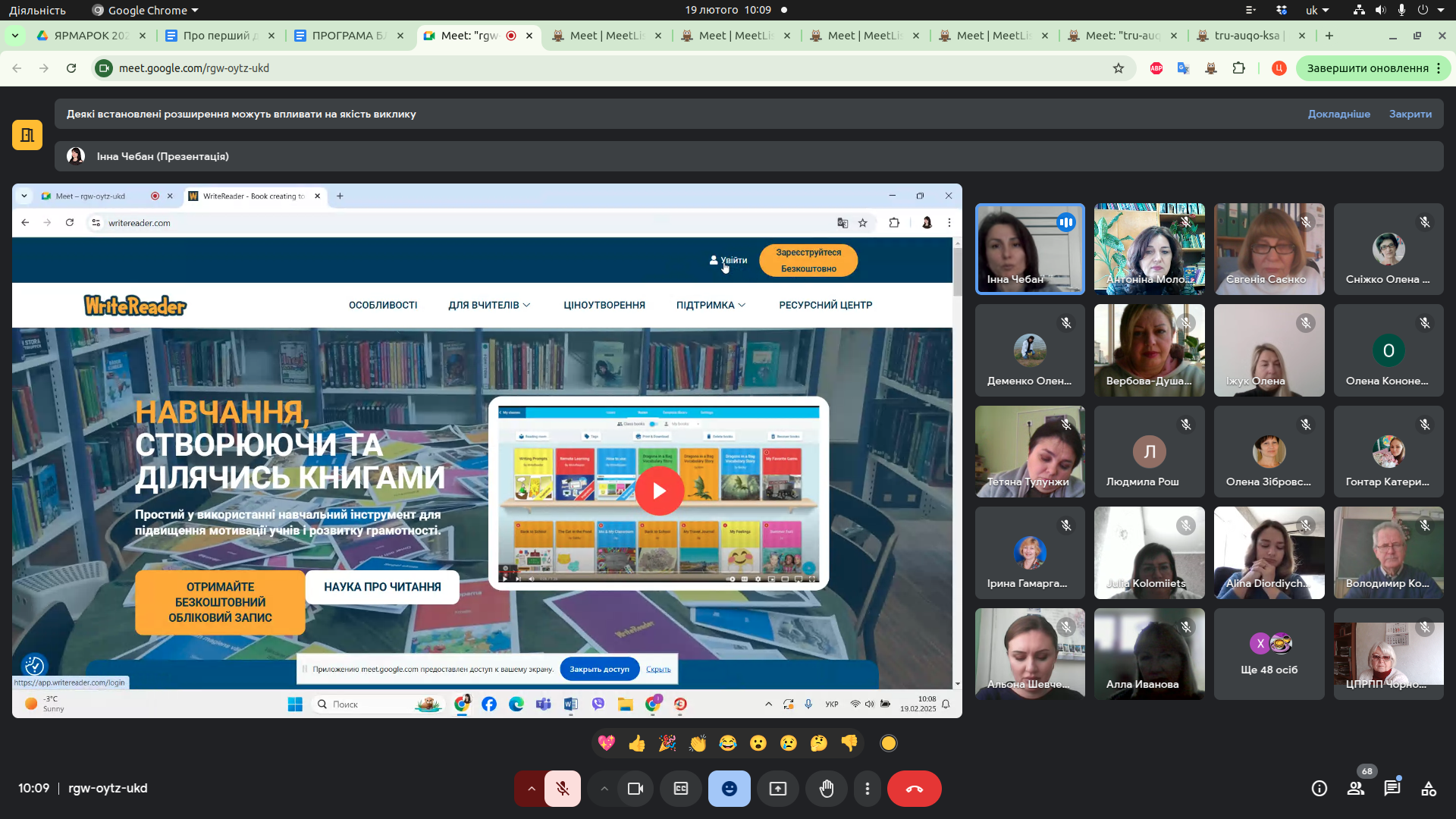
Task: Expand audio settings arrow next to microphone
Action: (x=531, y=789)
